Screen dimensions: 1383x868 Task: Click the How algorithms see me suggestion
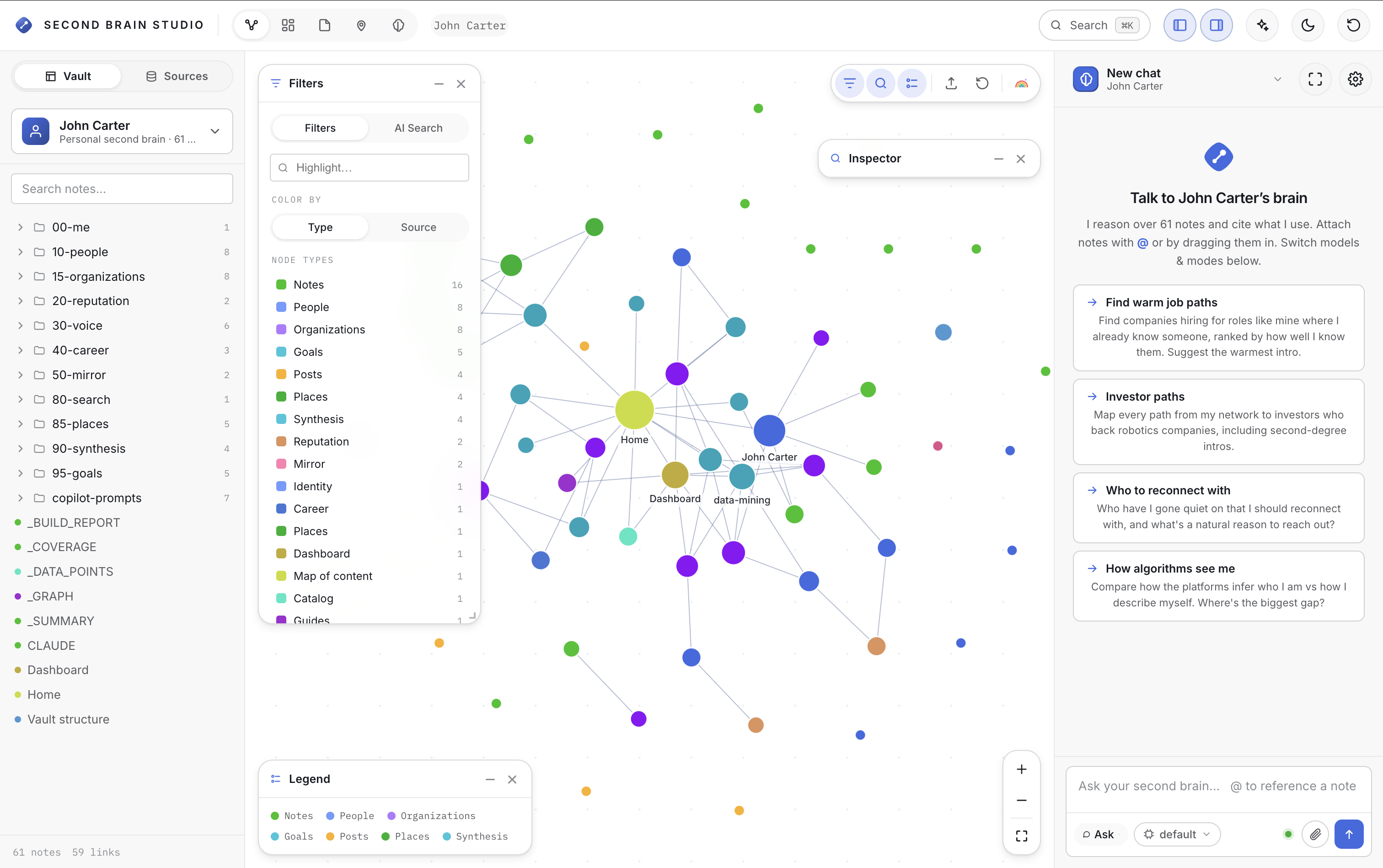point(1218,586)
